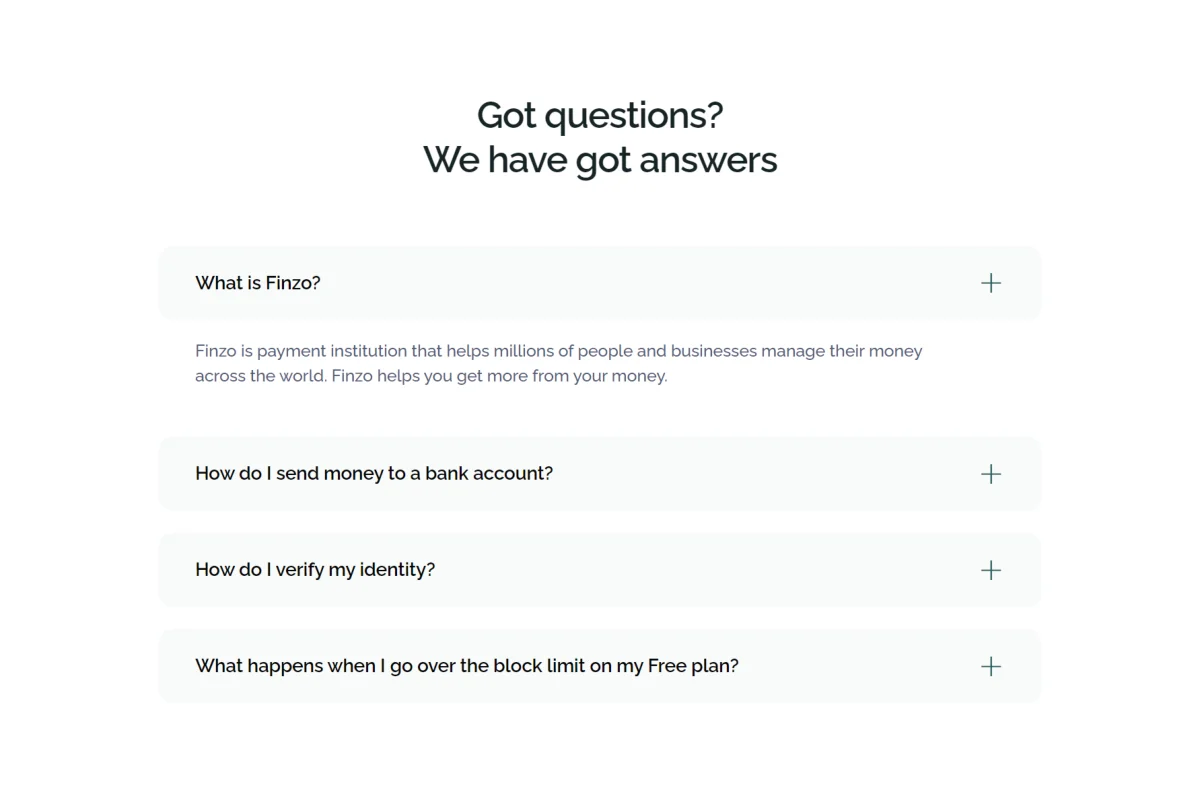Click the plus icon next to verify identity question
The height and width of the screenshot is (804, 1200).
(x=991, y=570)
